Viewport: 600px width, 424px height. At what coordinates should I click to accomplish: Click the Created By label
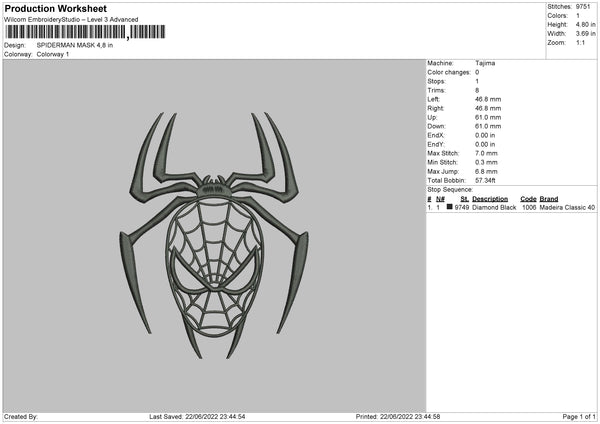coord(21,417)
